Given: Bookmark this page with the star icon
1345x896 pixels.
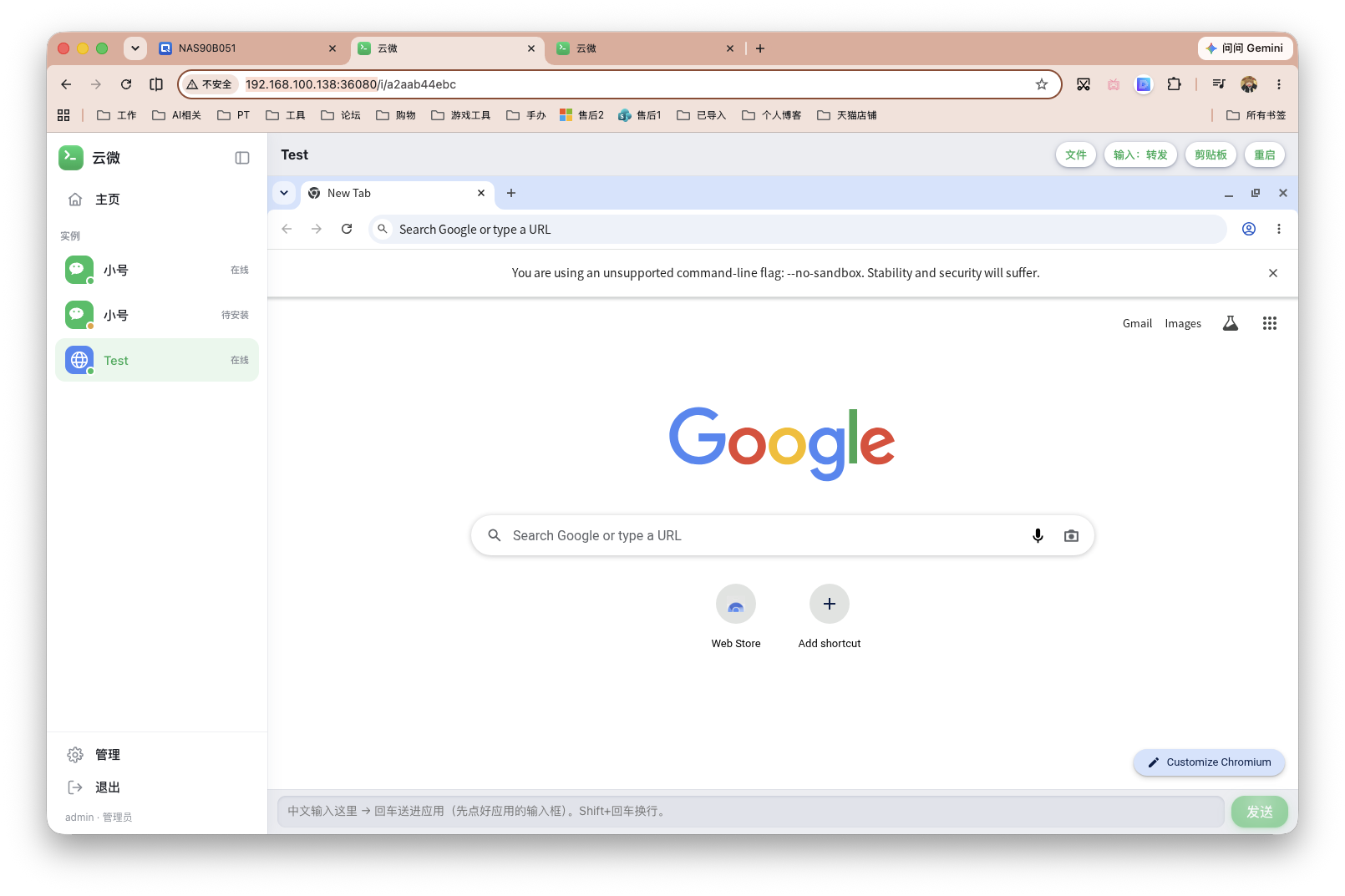Looking at the screenshot, I should pyautogui.click(x=1042, y=84).
